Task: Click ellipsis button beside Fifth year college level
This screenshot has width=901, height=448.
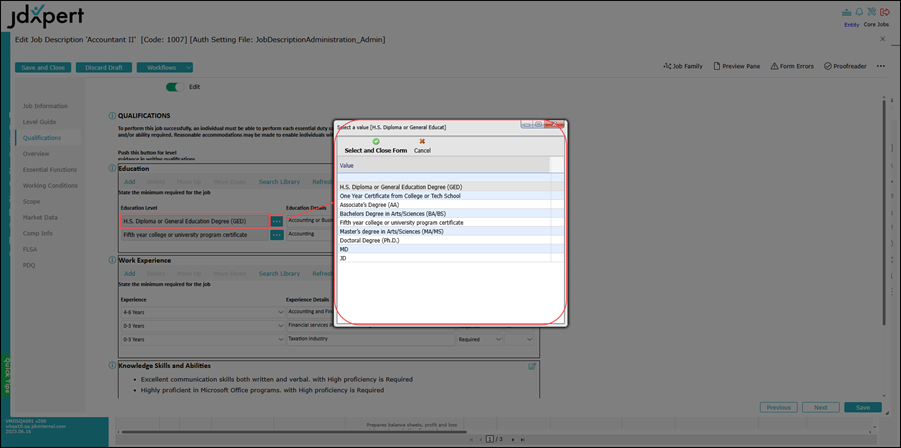Action: (x=276, y=235)
